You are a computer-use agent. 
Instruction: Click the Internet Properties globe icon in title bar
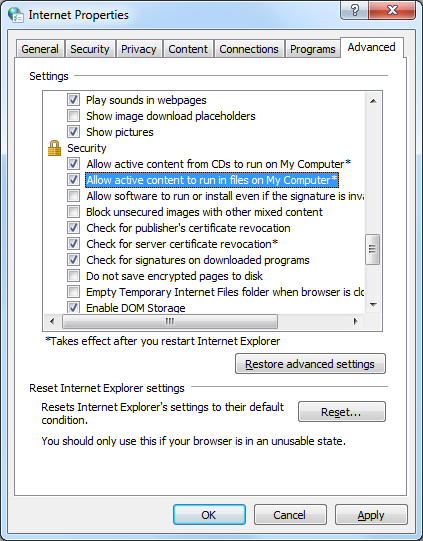16,15
